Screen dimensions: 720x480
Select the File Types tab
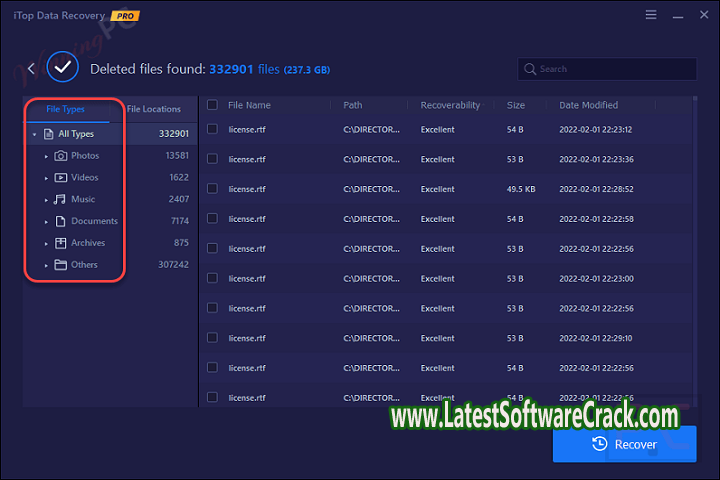pyautogui.click(x=66, y=109)
